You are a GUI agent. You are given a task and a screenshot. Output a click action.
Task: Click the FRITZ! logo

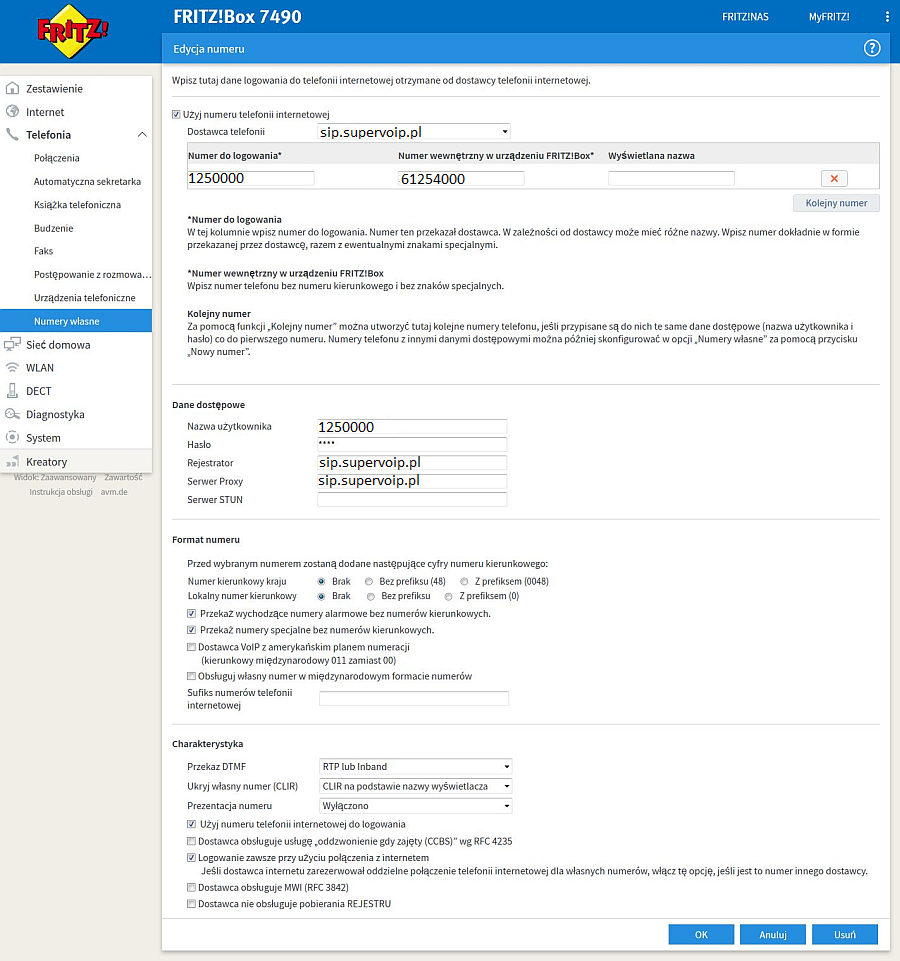[72, 31]
